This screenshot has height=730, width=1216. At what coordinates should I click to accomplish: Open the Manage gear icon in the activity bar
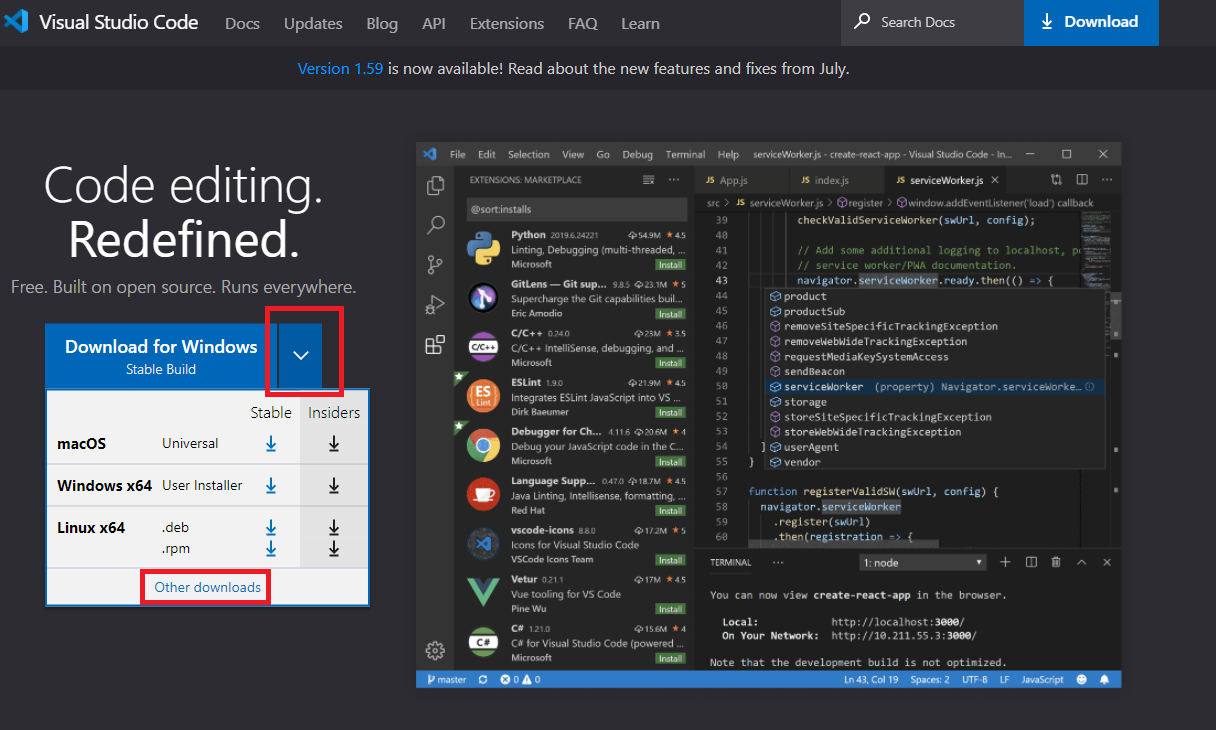[435, 650]
